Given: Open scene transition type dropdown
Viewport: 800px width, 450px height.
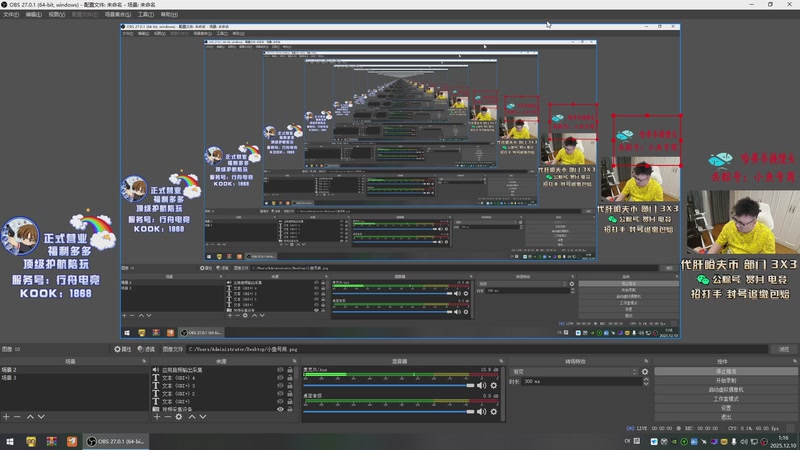Looking at the screenshot, I should click(574, 371).
